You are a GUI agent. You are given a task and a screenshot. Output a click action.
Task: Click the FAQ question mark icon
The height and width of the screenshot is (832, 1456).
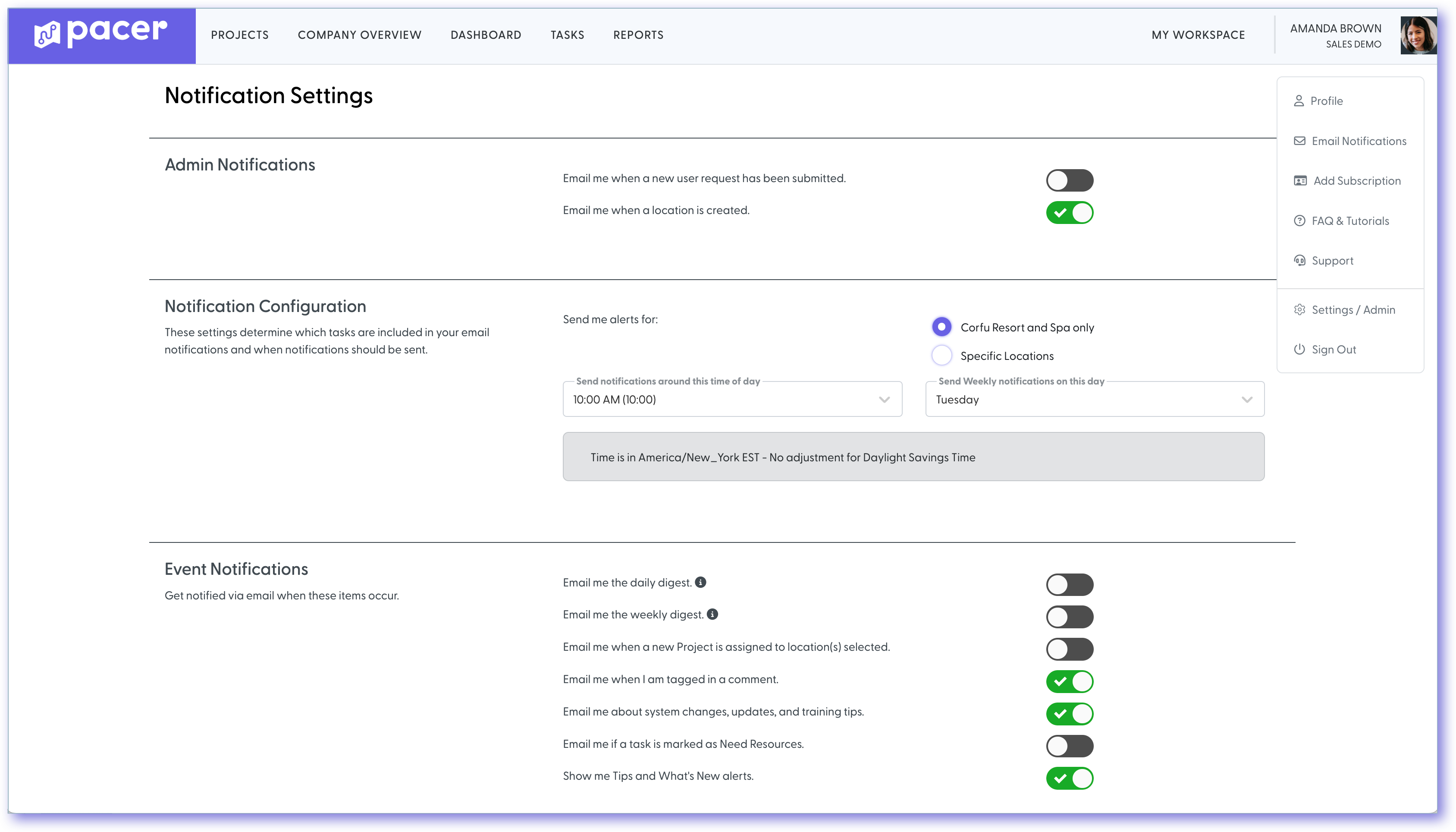[x=1299, y=221]
